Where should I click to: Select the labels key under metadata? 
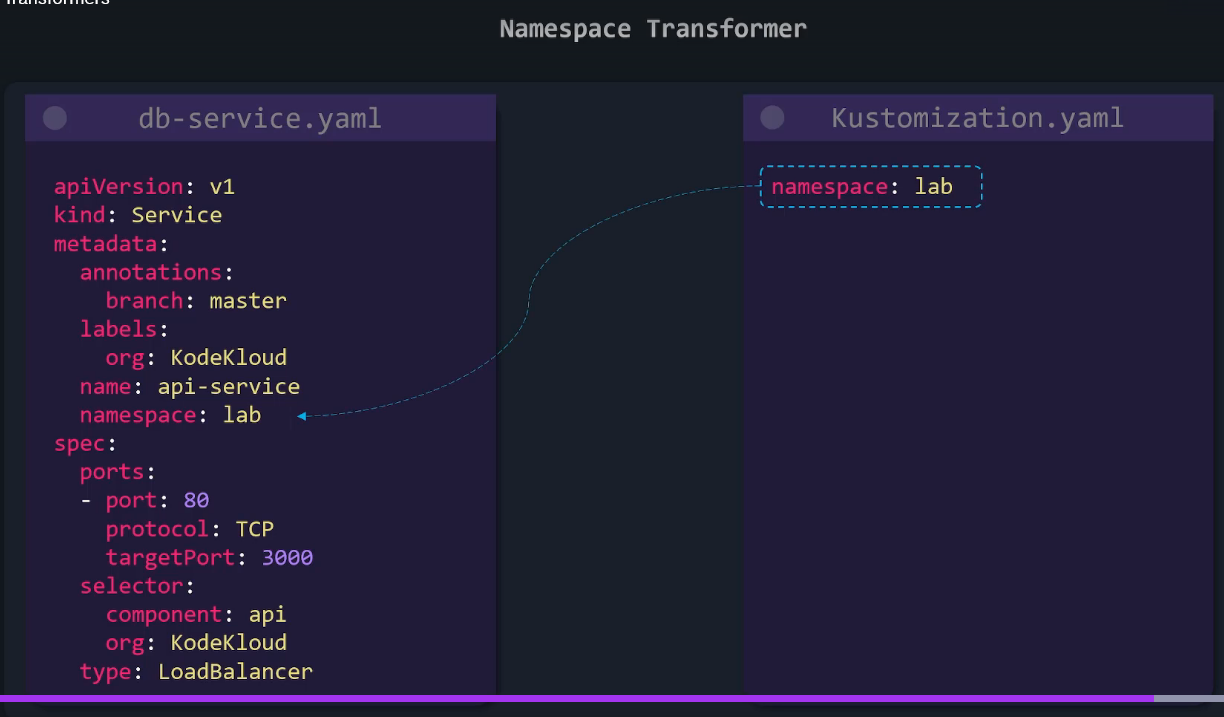119,329
